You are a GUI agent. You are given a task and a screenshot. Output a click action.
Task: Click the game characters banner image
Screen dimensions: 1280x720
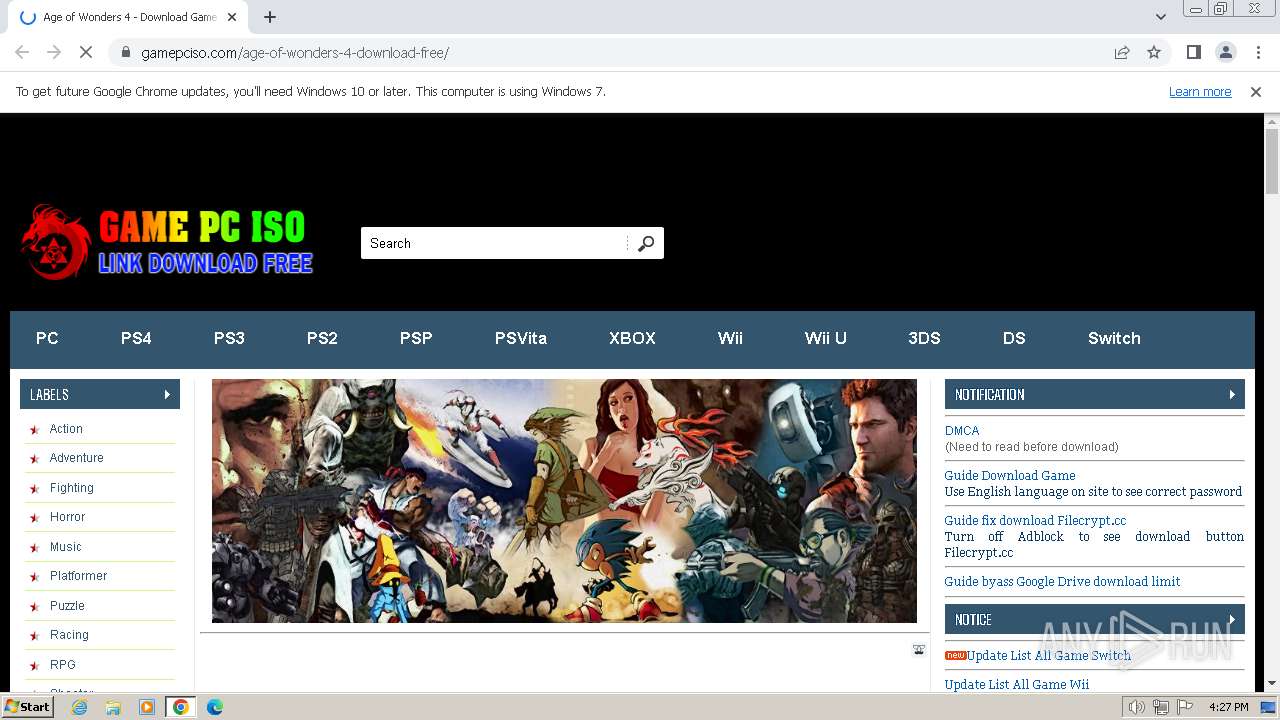(x=564, y=501)
